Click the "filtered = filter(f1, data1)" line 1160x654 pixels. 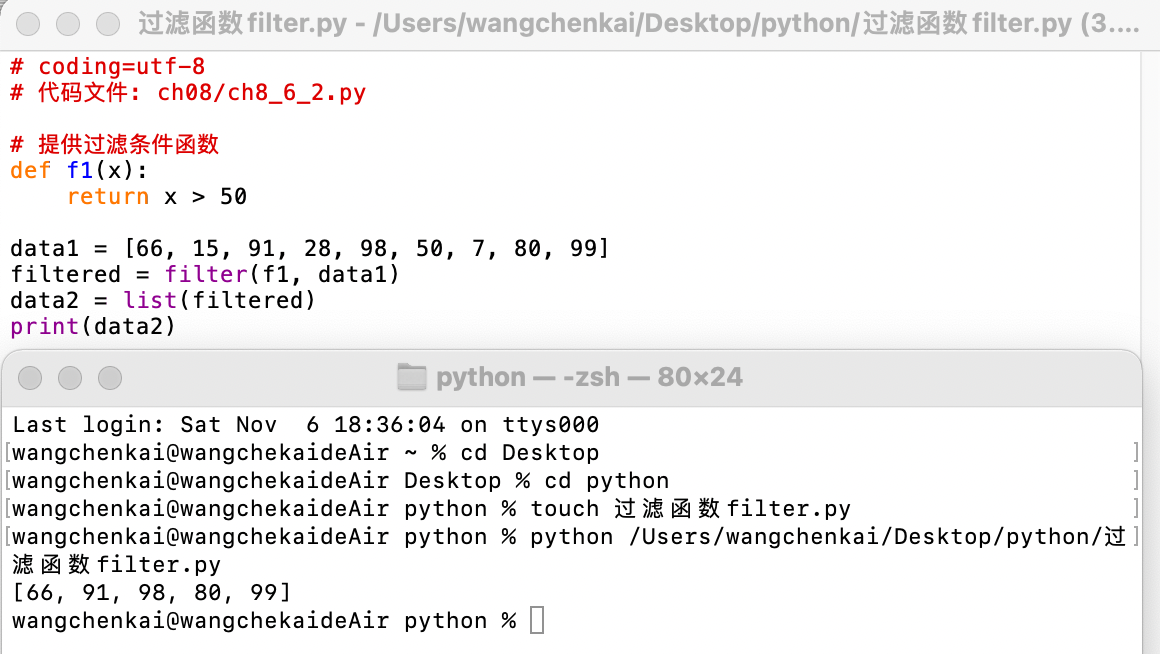coord(205,274)
